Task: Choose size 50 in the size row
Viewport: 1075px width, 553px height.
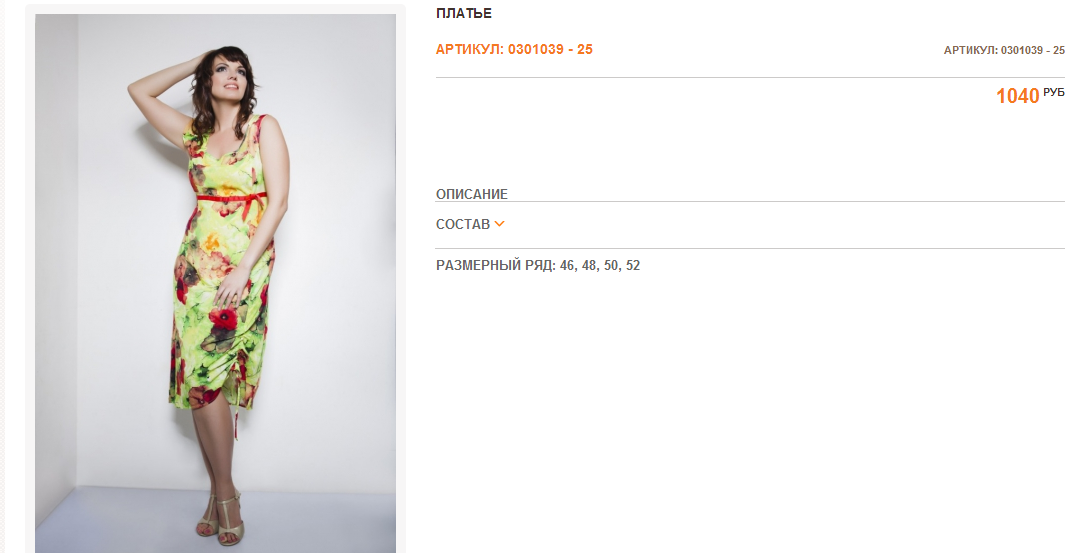Action: pos(611,265)
